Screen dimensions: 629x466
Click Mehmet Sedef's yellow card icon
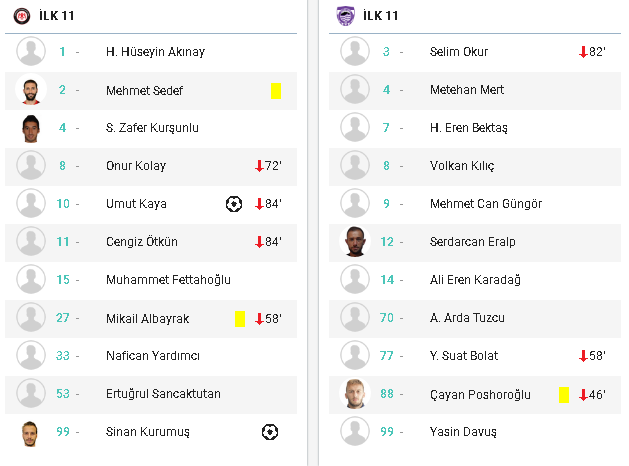[276, 91]
